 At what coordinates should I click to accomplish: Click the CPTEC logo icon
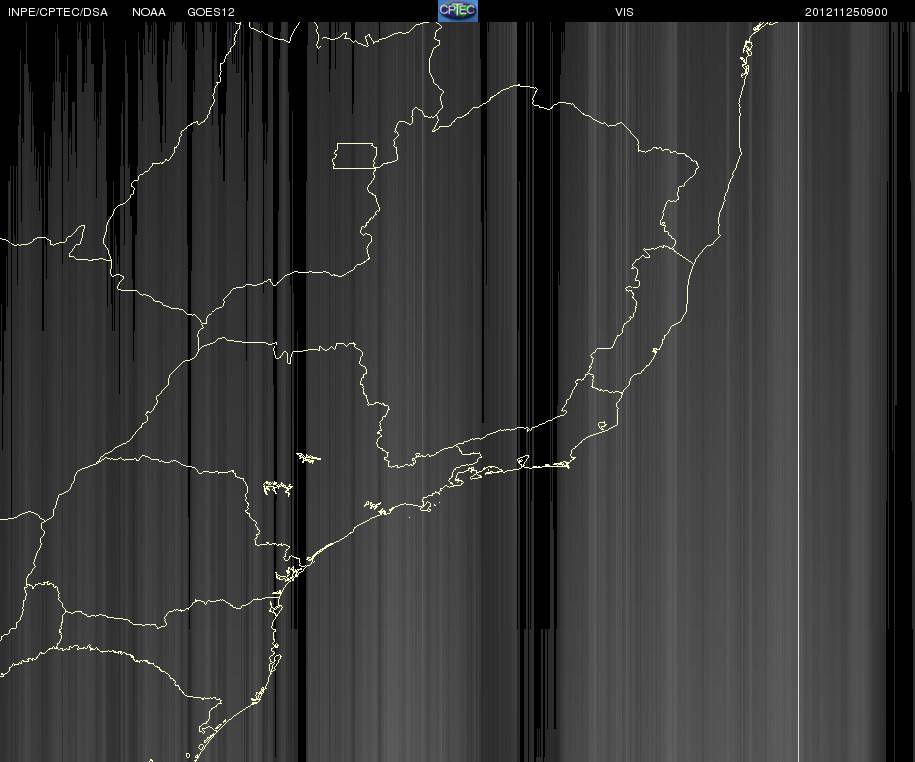coord(458,11)
